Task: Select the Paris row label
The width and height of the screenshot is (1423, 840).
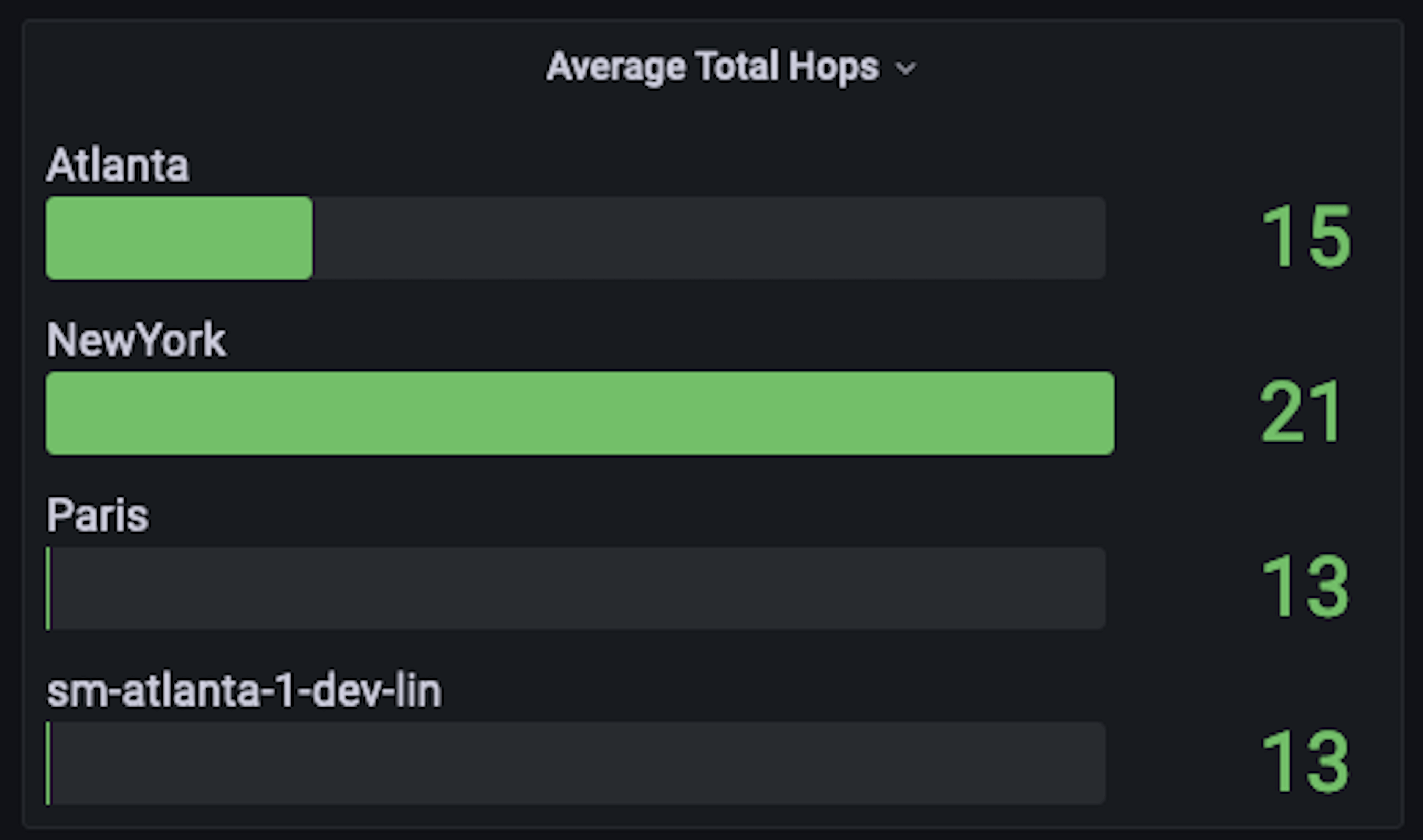Action: pyautogui.click(x=97, y=515)
